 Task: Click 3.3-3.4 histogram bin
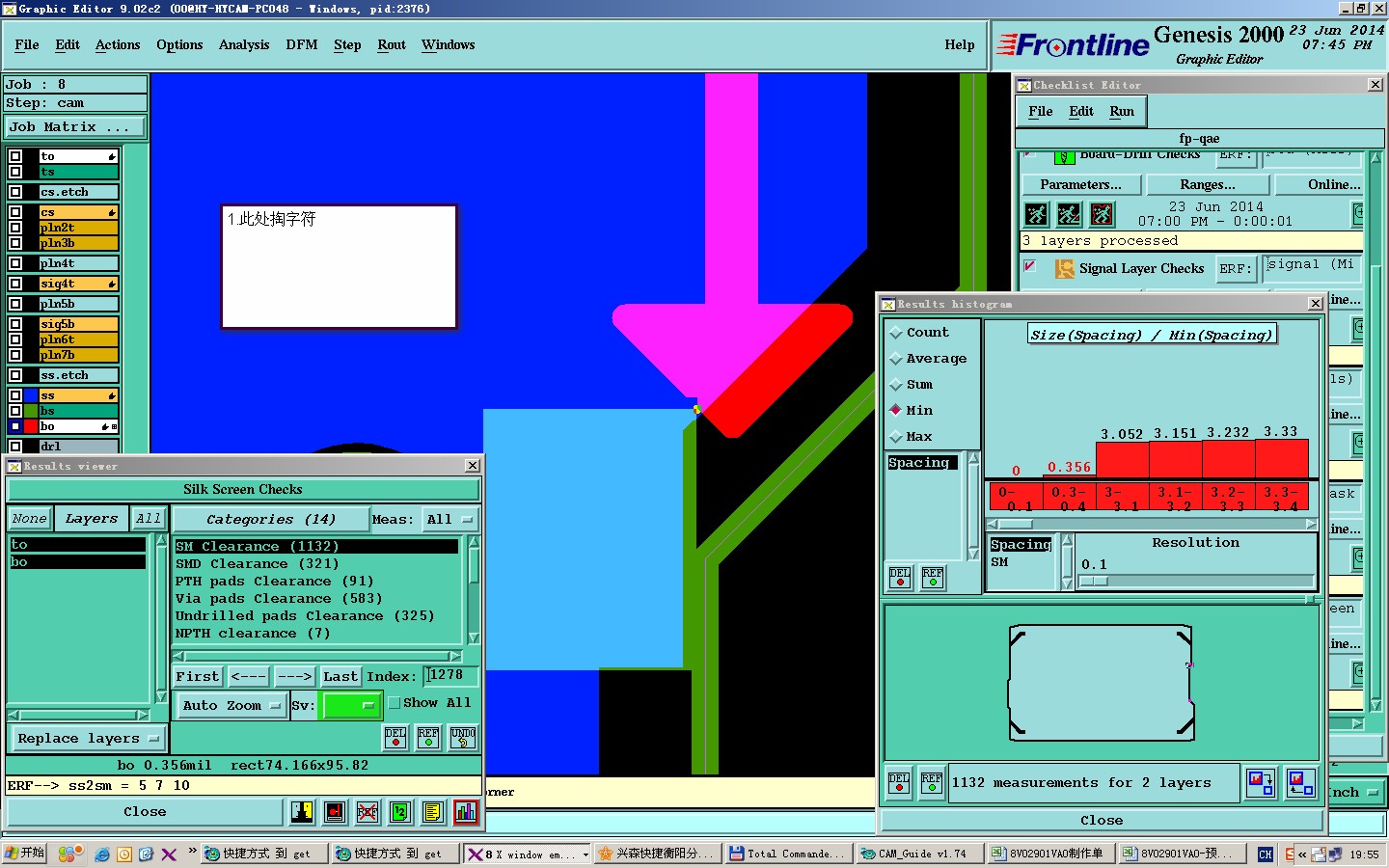point(1282,498)
